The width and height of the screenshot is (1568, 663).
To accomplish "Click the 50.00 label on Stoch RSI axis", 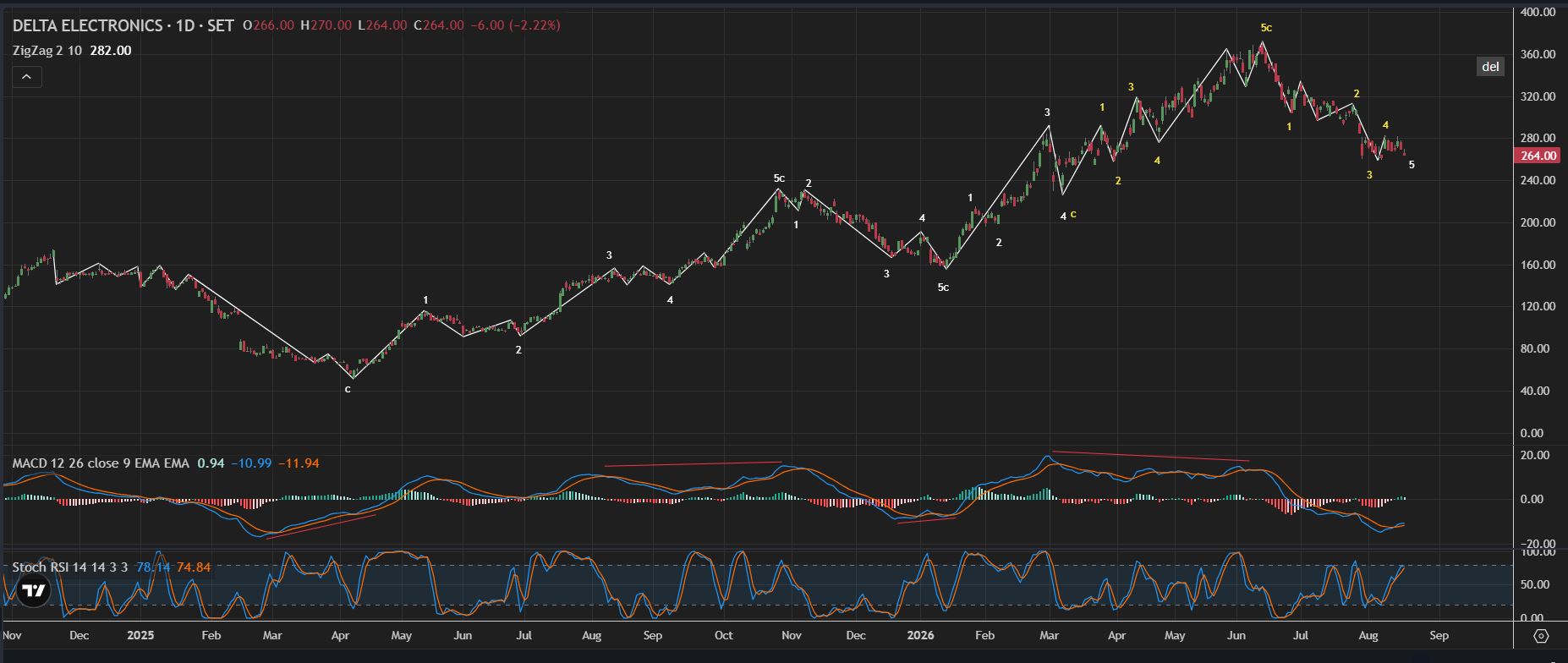I will point(1534,585).
